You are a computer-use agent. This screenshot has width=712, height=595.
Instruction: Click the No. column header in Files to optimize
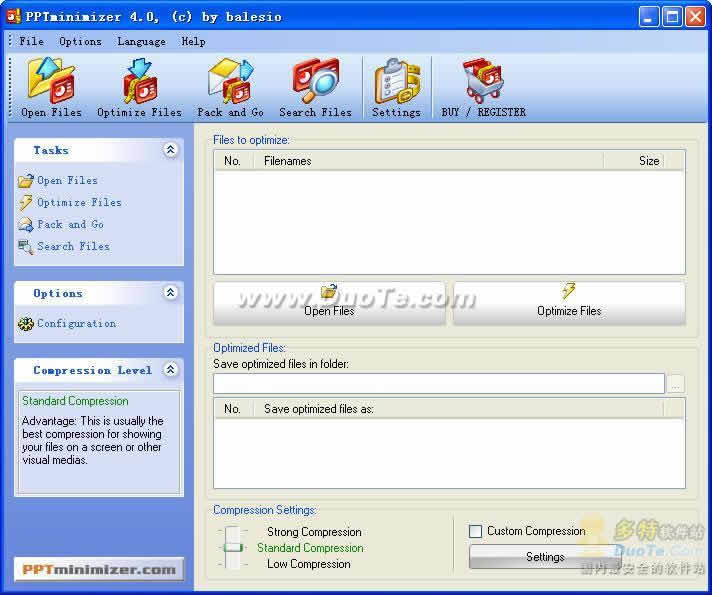click(x=233, y=161)
